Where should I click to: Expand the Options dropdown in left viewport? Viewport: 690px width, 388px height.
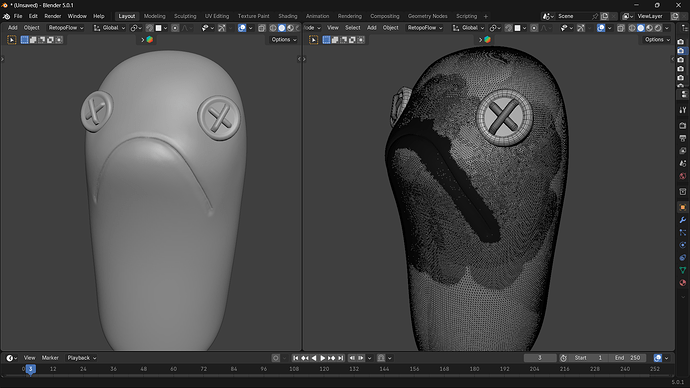[x=284, y=40]
